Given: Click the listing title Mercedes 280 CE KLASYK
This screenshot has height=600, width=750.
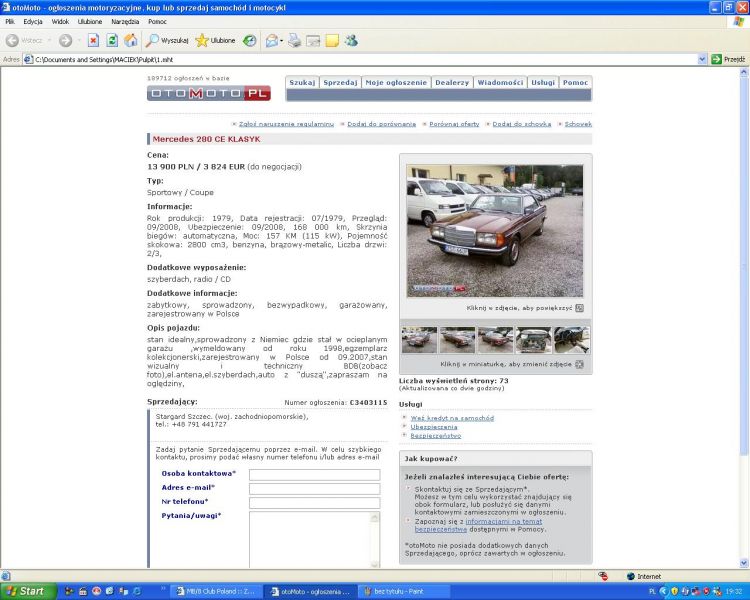Looking at the screenshot, I should point(206,139).
